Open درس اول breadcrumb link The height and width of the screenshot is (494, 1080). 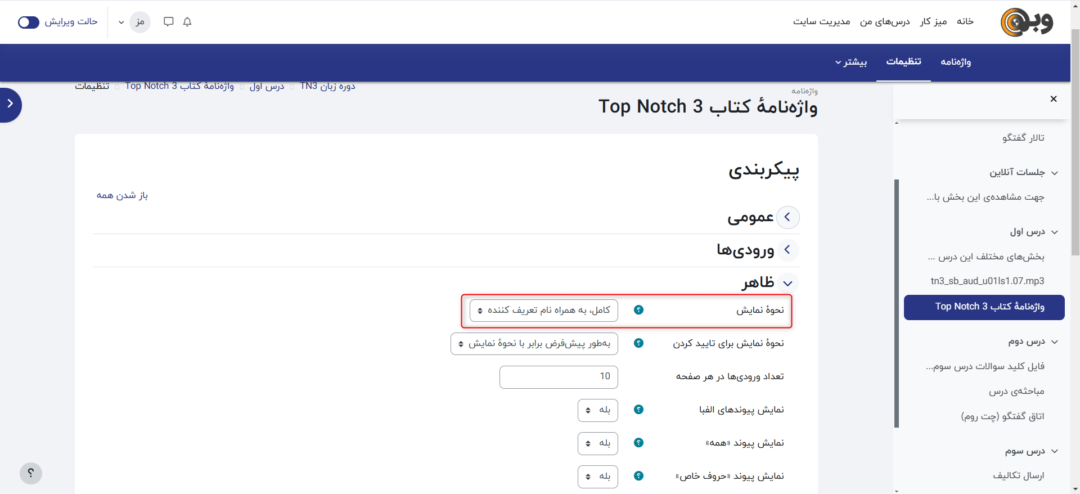pyautogui.click(x=268, y=86)
